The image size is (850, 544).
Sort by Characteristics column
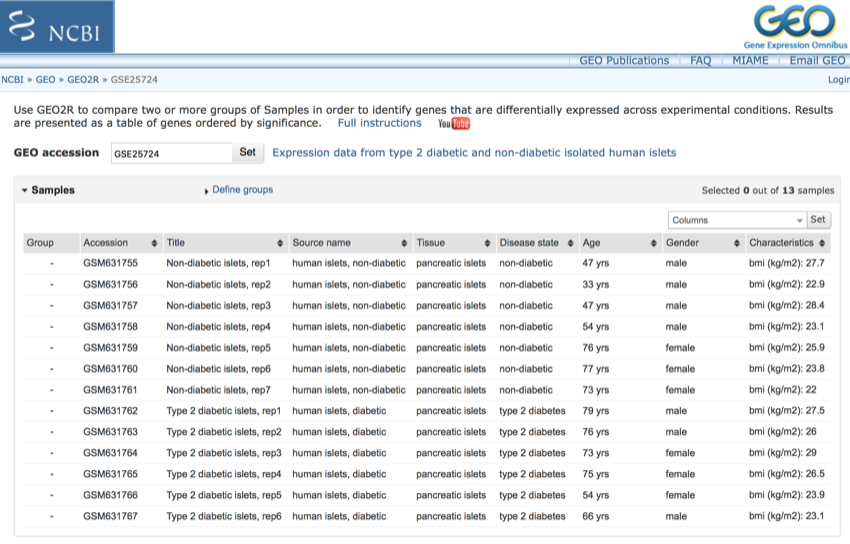coord(781,243)
